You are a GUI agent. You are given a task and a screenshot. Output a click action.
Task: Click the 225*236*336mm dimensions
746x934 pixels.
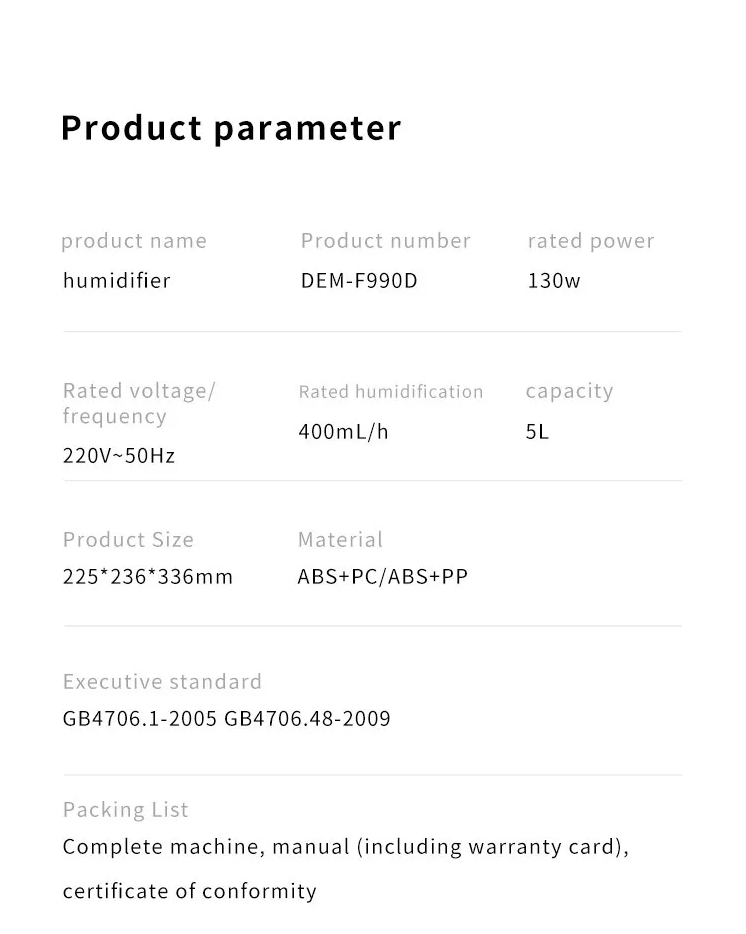click(148, 577)
